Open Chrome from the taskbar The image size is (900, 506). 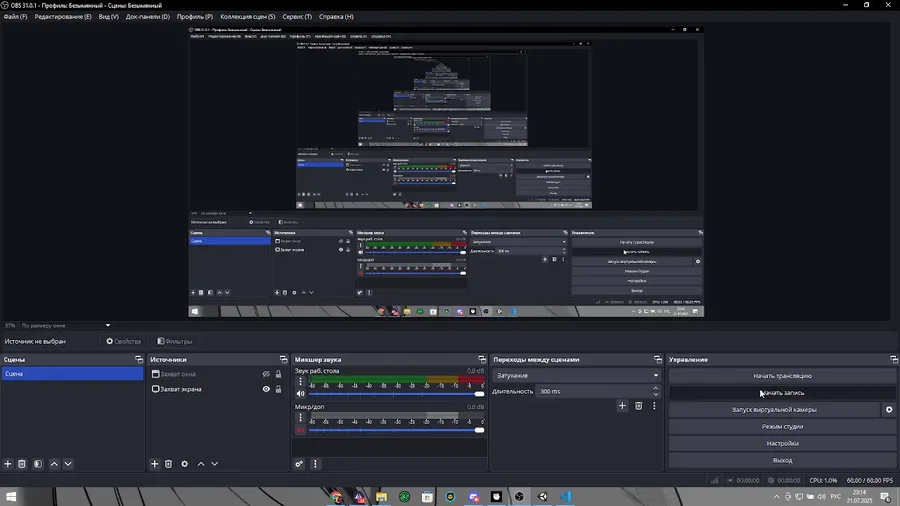[x=336, y=496]
